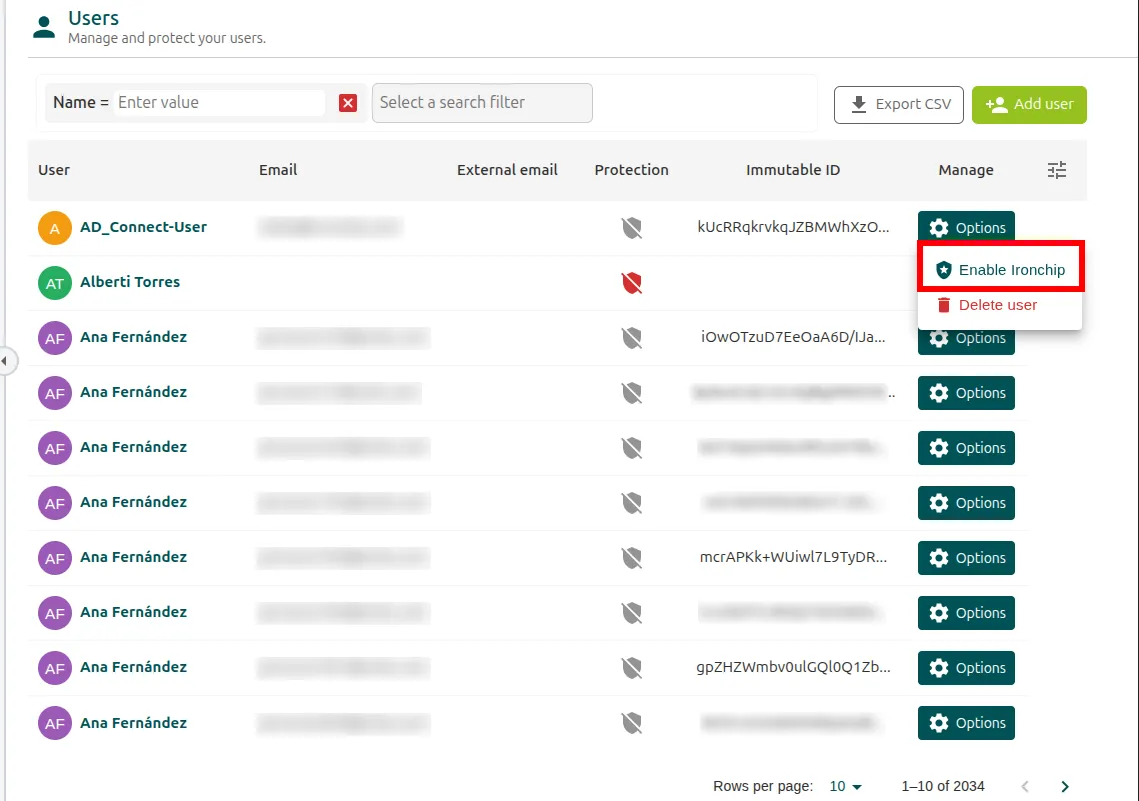Open the Alberti Torres name link
Image resolution: width=1139 pixels, height=801 pixels.
(130, 282)
